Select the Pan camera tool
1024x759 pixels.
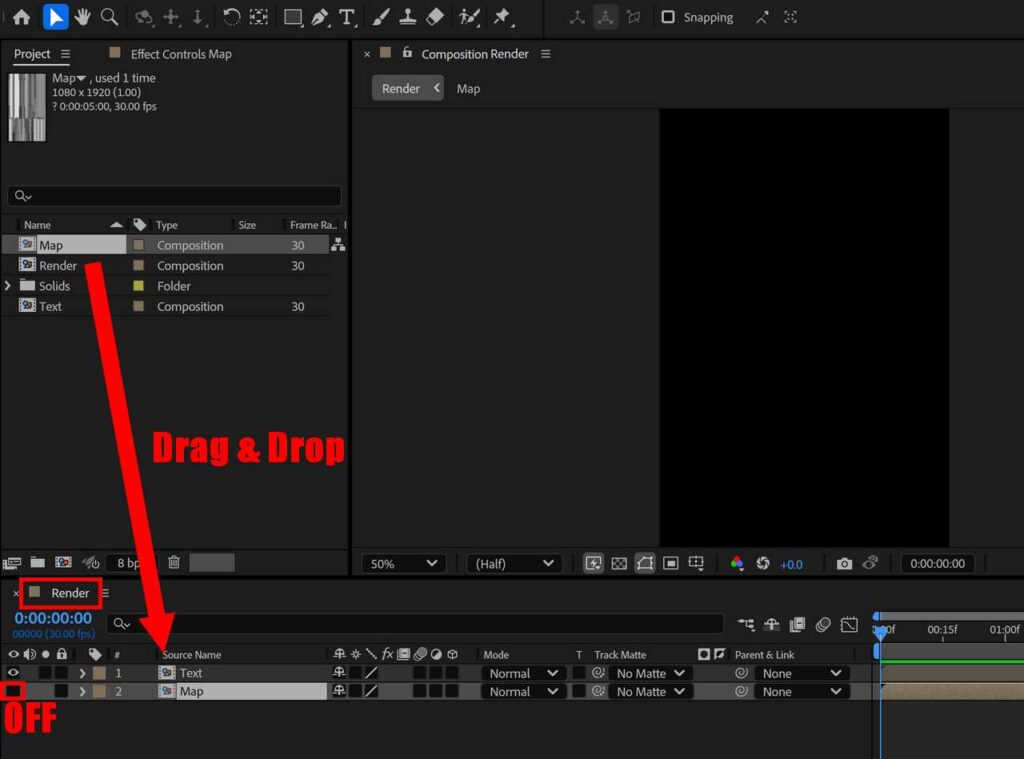(x=171, y=18)
